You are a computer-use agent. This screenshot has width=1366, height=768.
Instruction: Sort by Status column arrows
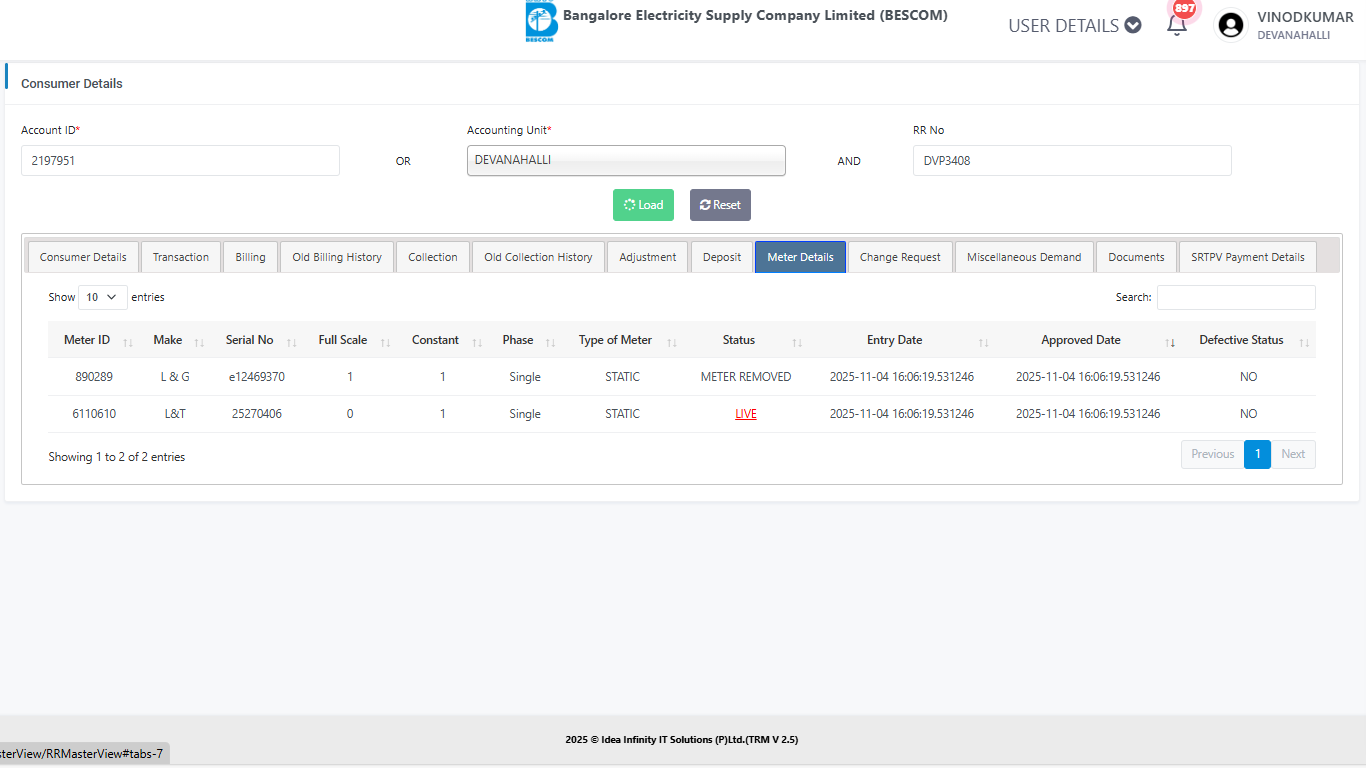tap(797, 342)
